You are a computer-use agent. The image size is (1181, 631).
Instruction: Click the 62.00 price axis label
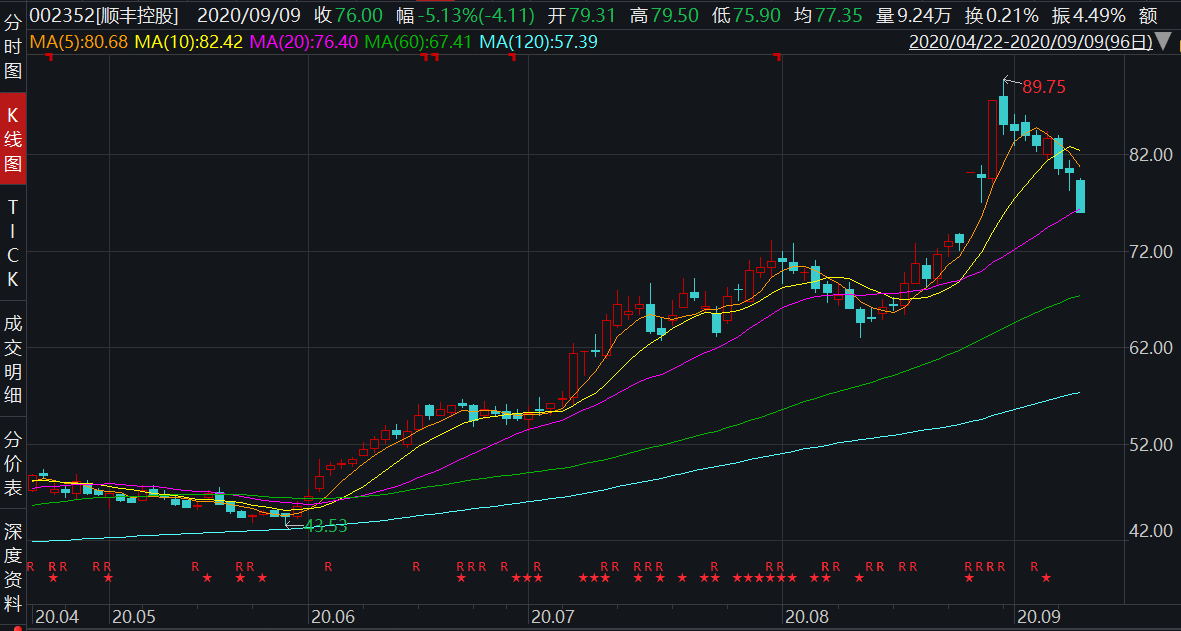point(1151,348)
